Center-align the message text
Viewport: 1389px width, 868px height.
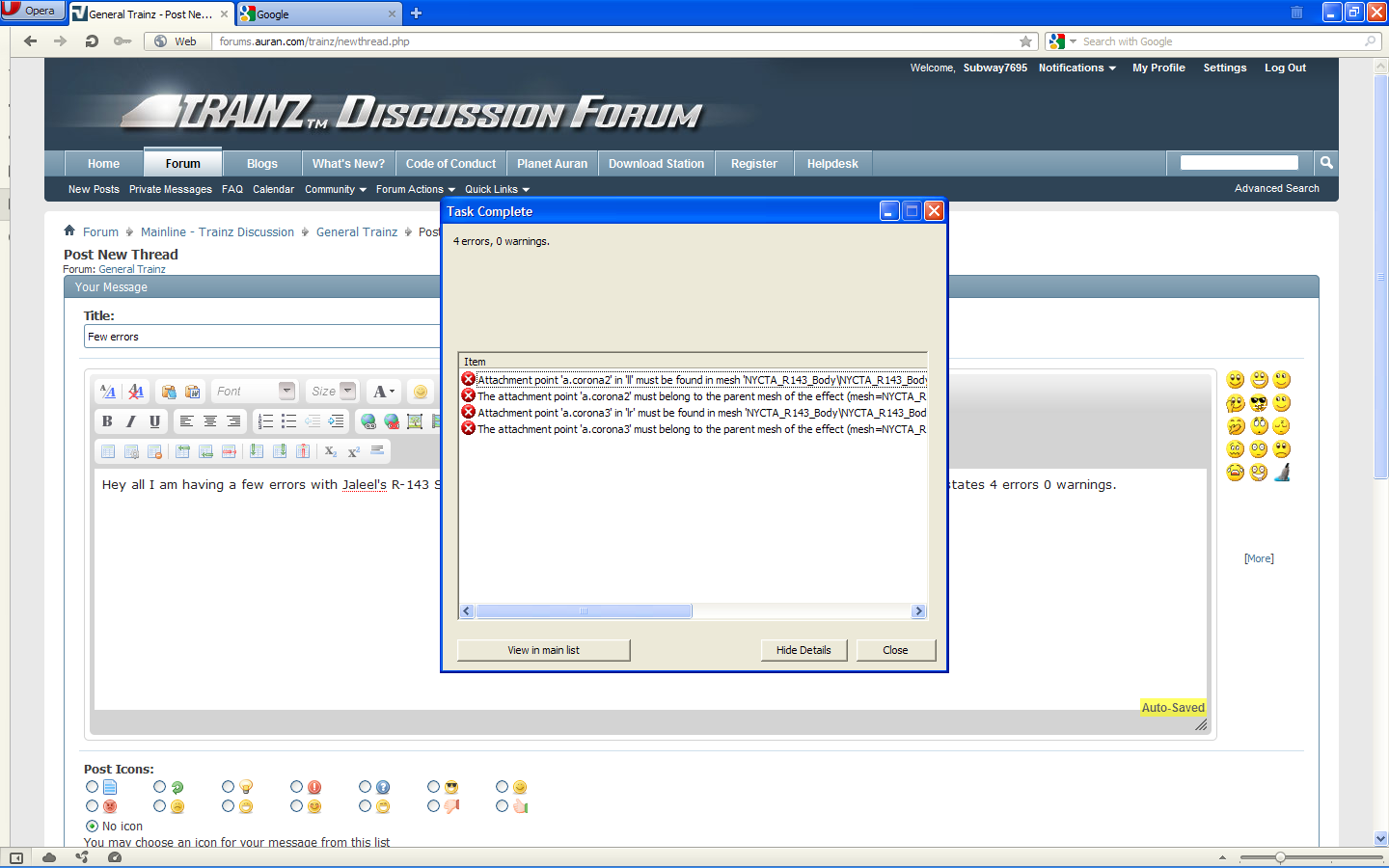click(209, 421)
